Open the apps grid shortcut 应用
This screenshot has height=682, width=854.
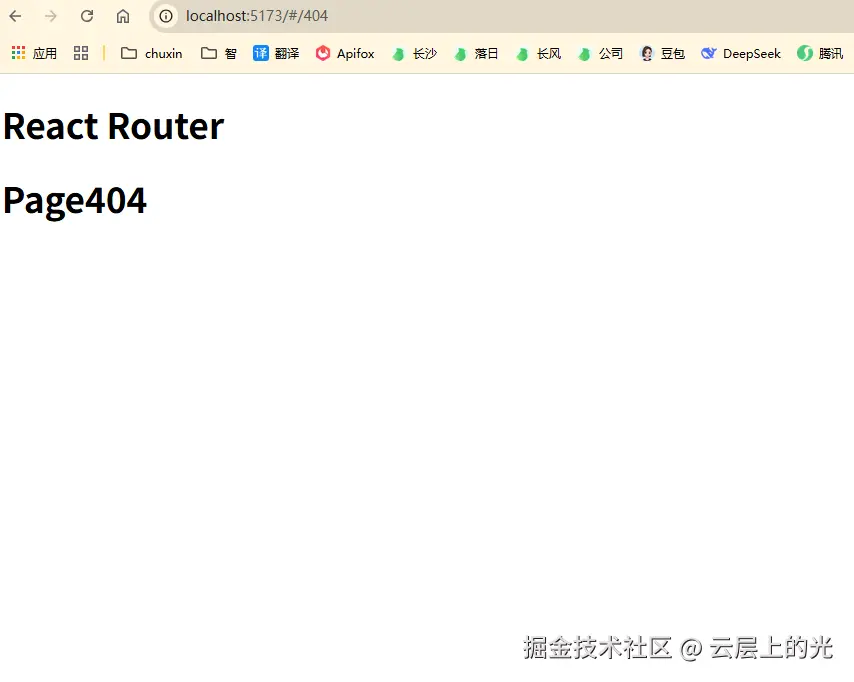[34, 53]
